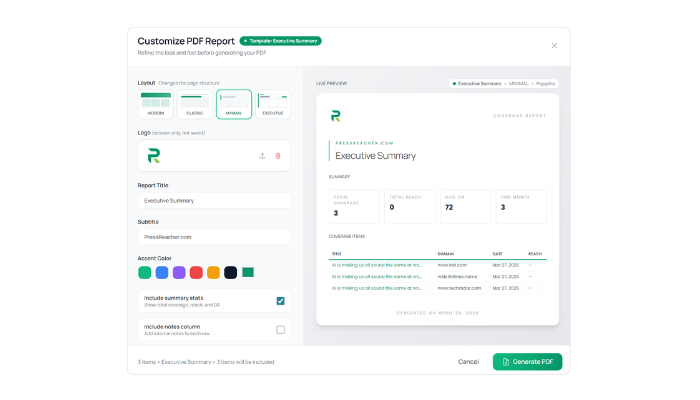The height and width of the screenshot is (400, 700).
Task: Click the upload logo icon
Action: [262, 156]
